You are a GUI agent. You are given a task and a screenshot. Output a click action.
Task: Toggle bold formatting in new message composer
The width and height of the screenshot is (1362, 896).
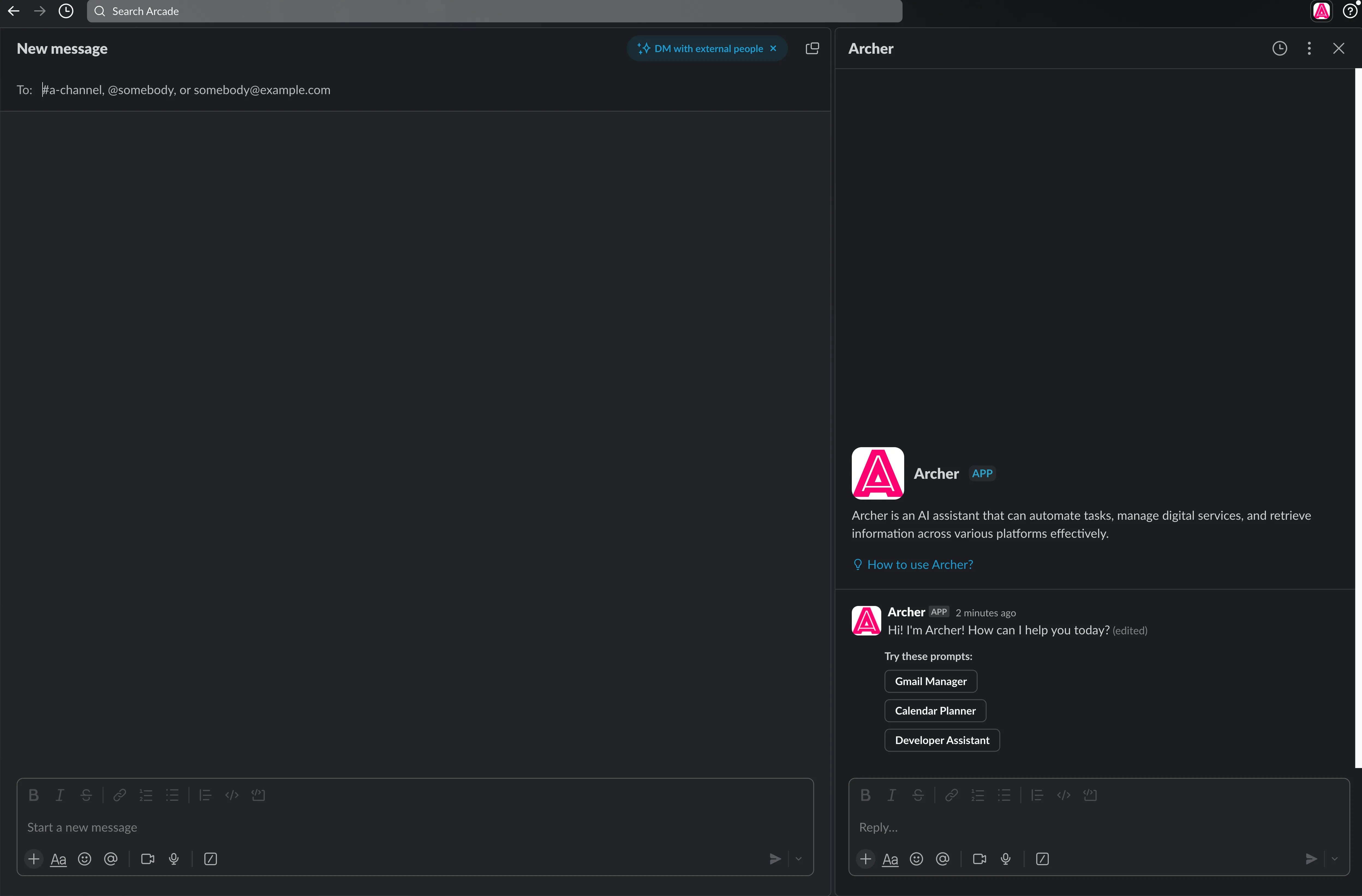[x=33, y=795]
